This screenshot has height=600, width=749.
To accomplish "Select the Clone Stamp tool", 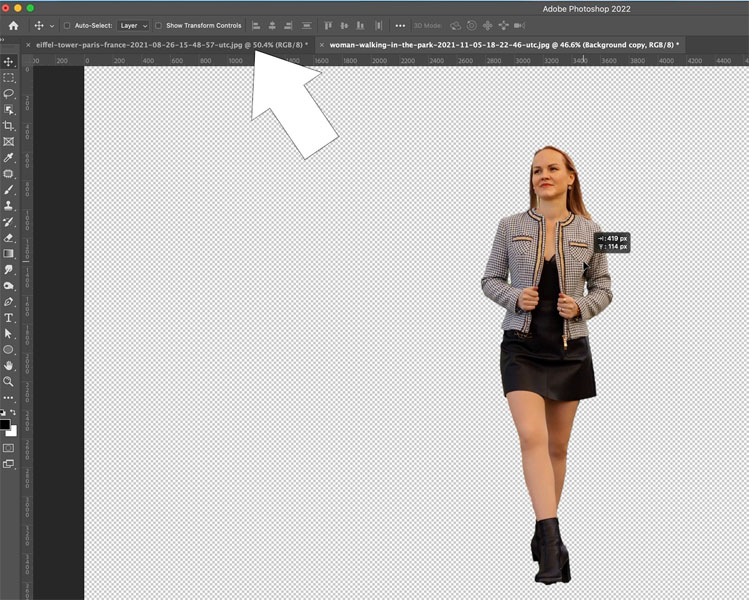I will click(9, 206).
